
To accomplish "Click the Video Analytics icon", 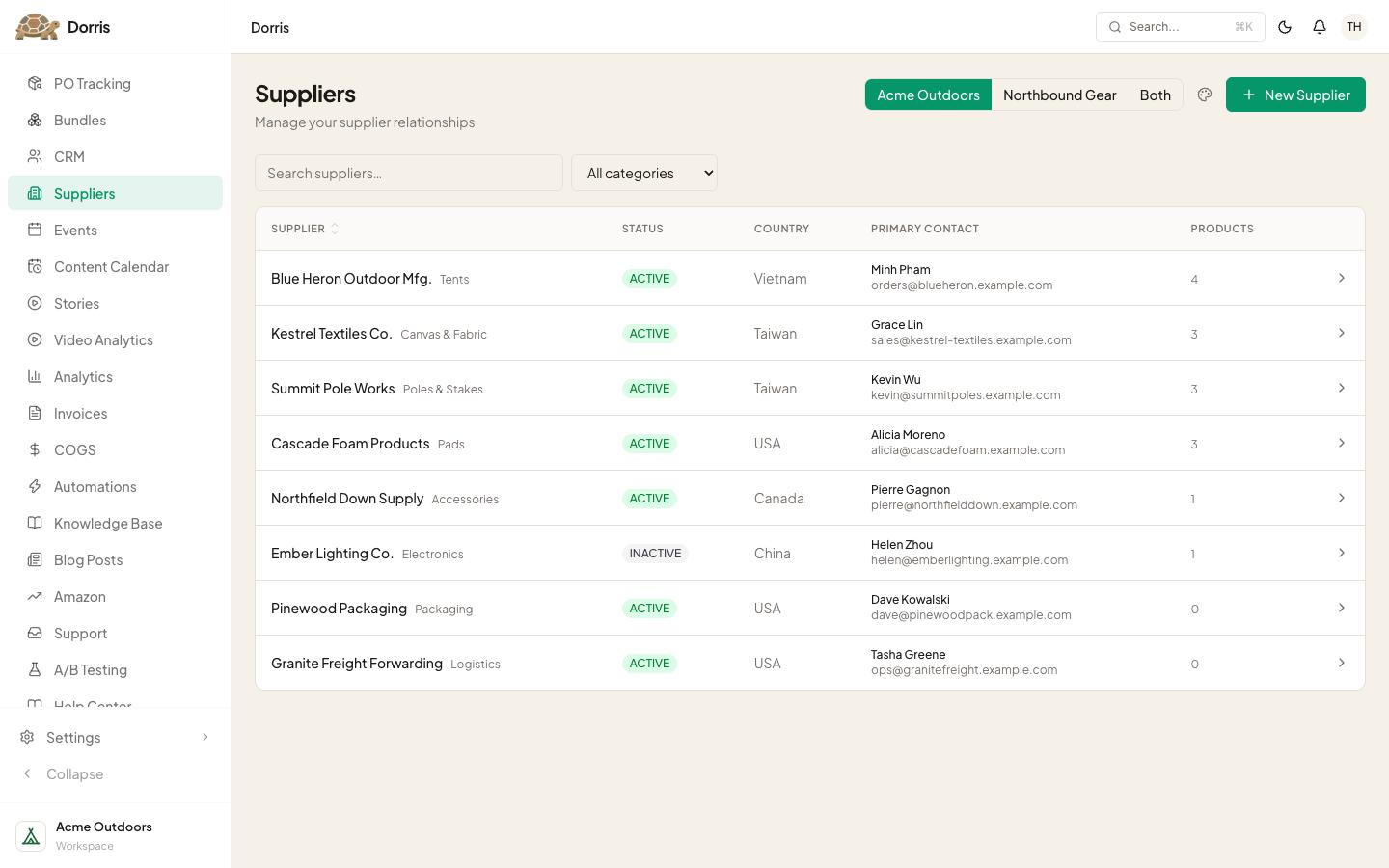I will coord(35,340).
